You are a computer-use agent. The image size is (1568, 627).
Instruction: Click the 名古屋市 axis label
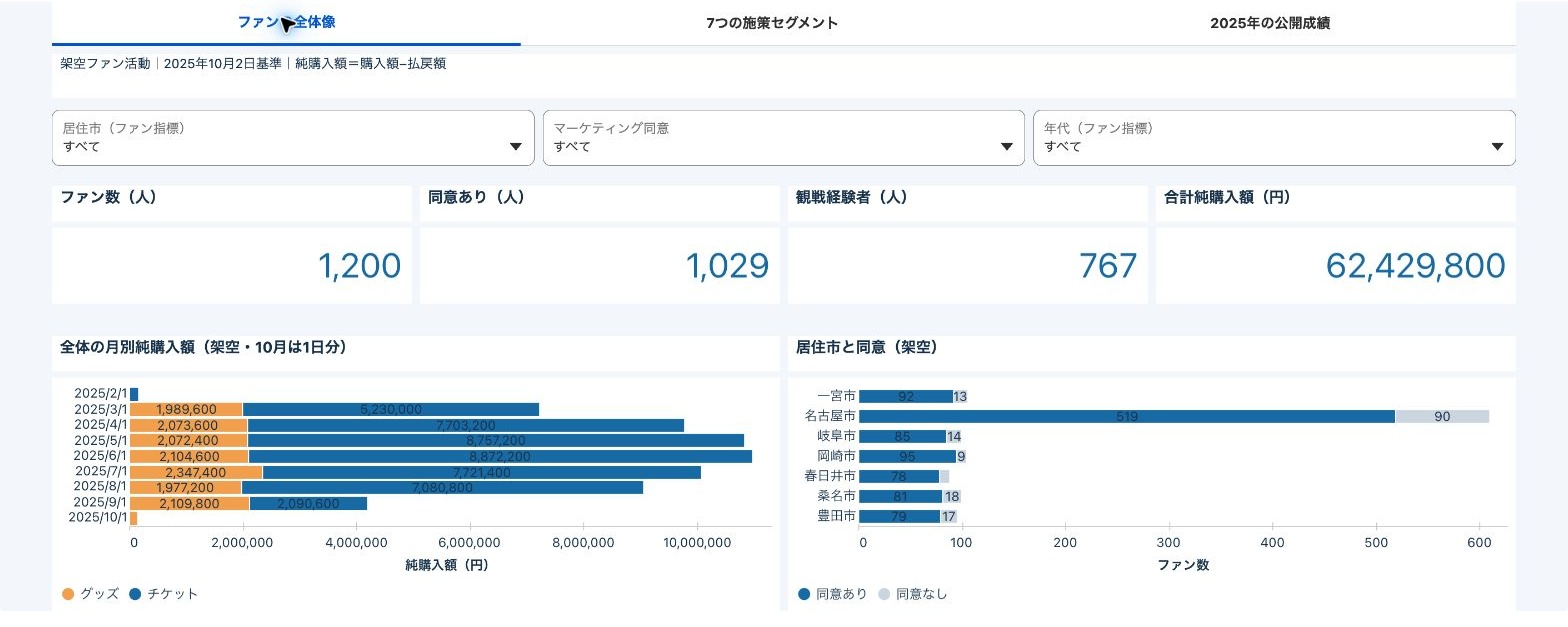point(830,416)
